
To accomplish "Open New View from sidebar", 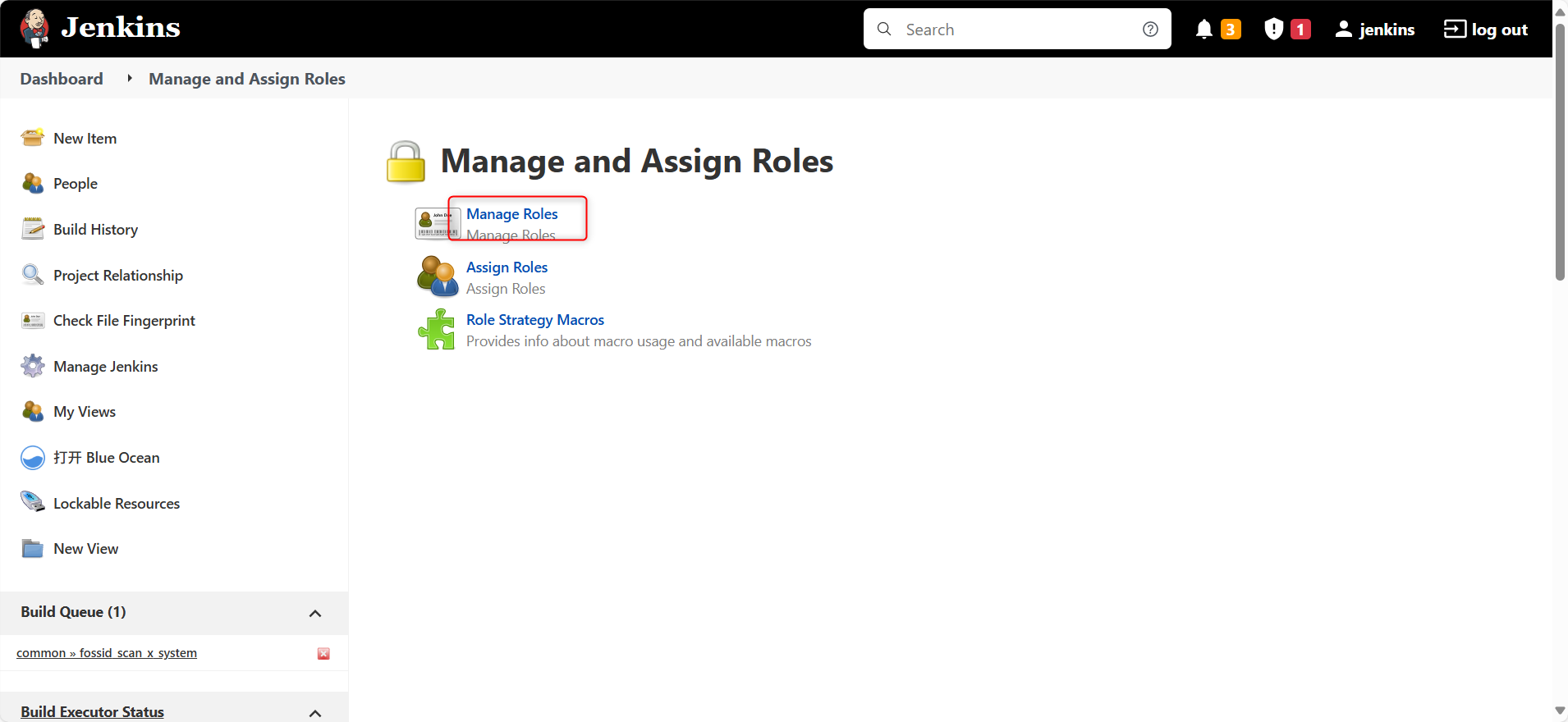I will [86, 549].
